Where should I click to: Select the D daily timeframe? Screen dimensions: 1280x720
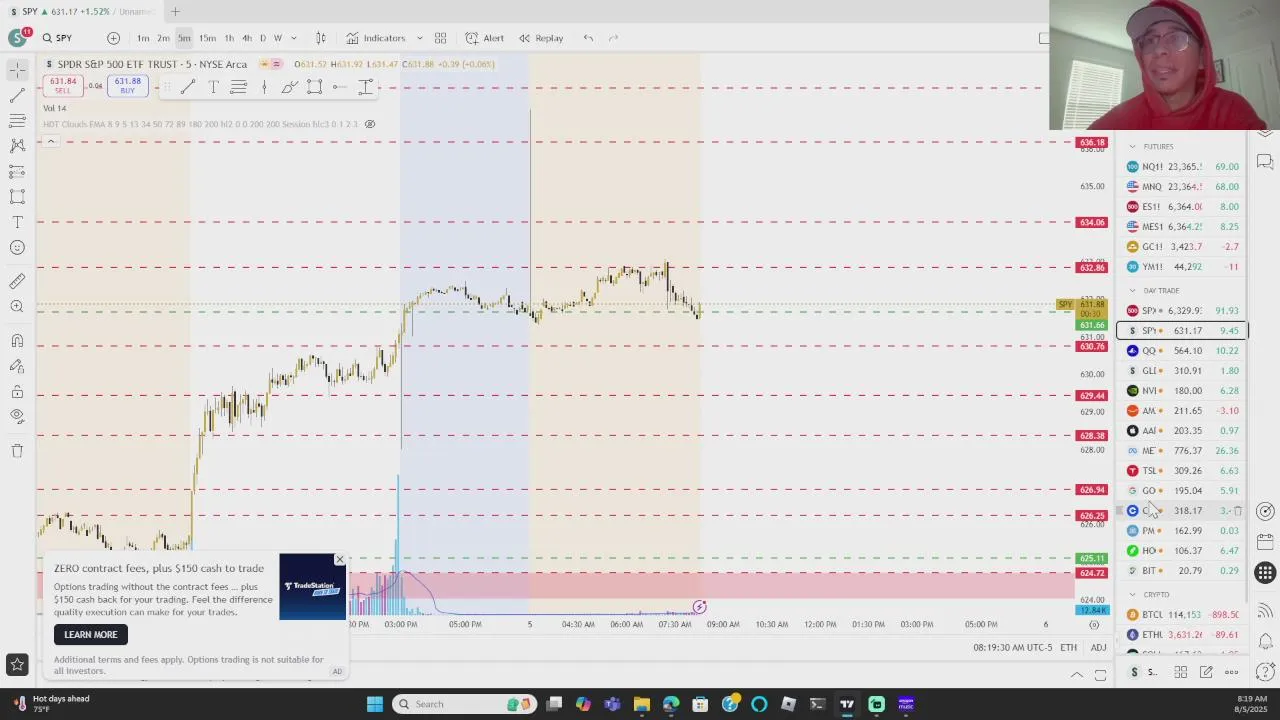tap(263, 38)
